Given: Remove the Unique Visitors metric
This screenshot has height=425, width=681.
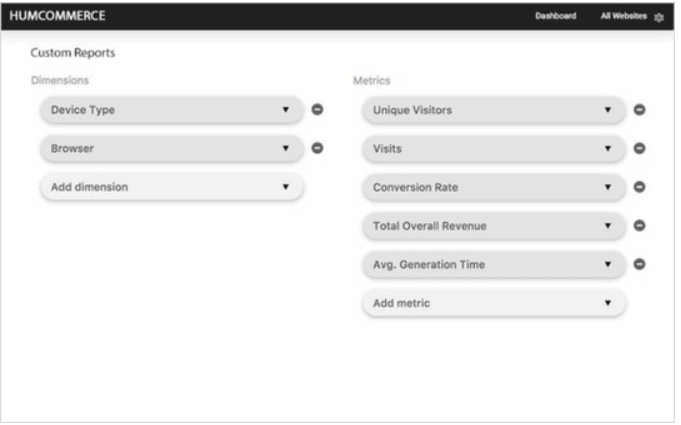Looking at the screenshot, I should coord(640,109).
